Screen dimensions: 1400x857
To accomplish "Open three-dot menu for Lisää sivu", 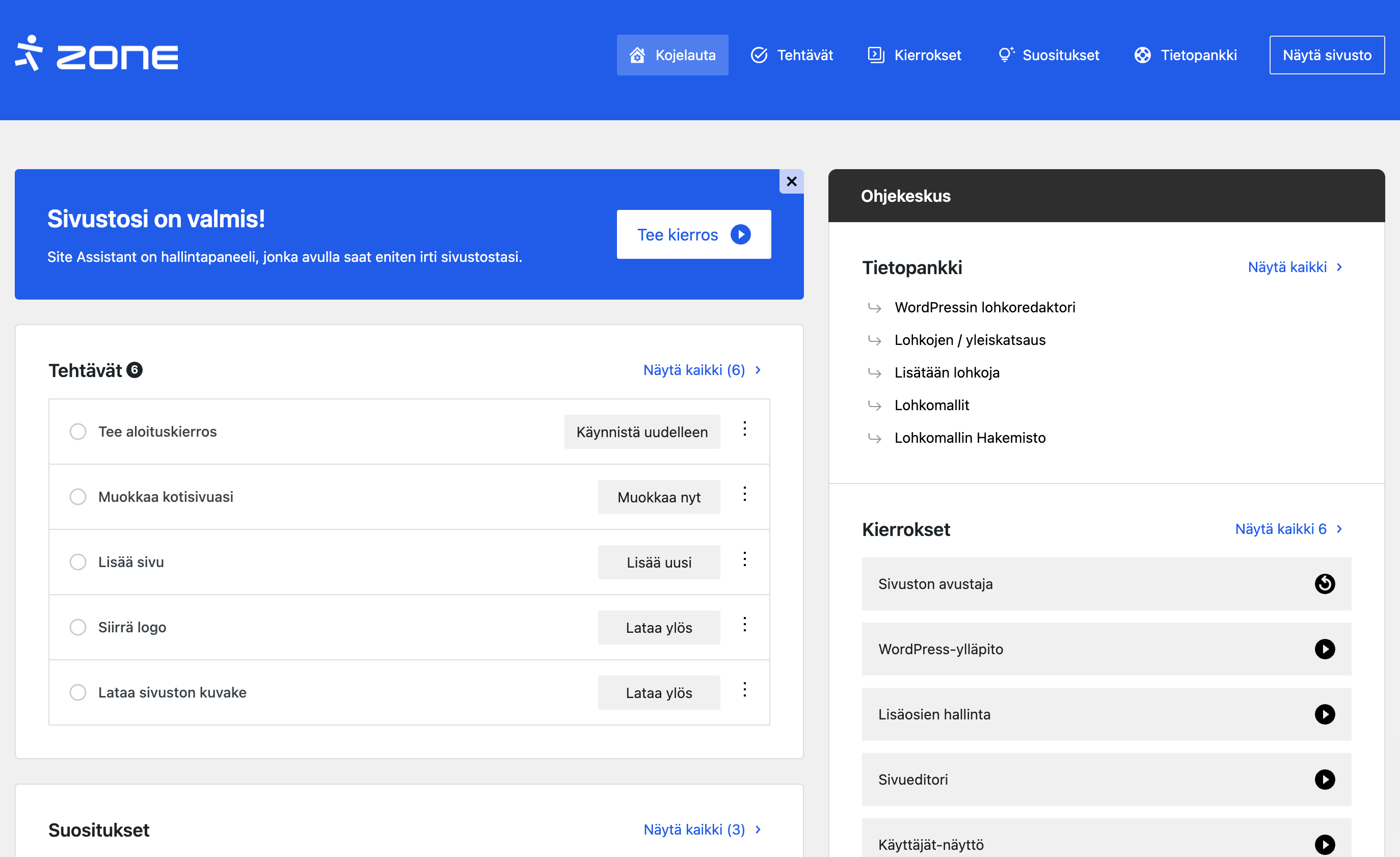I will coord(744,559).
